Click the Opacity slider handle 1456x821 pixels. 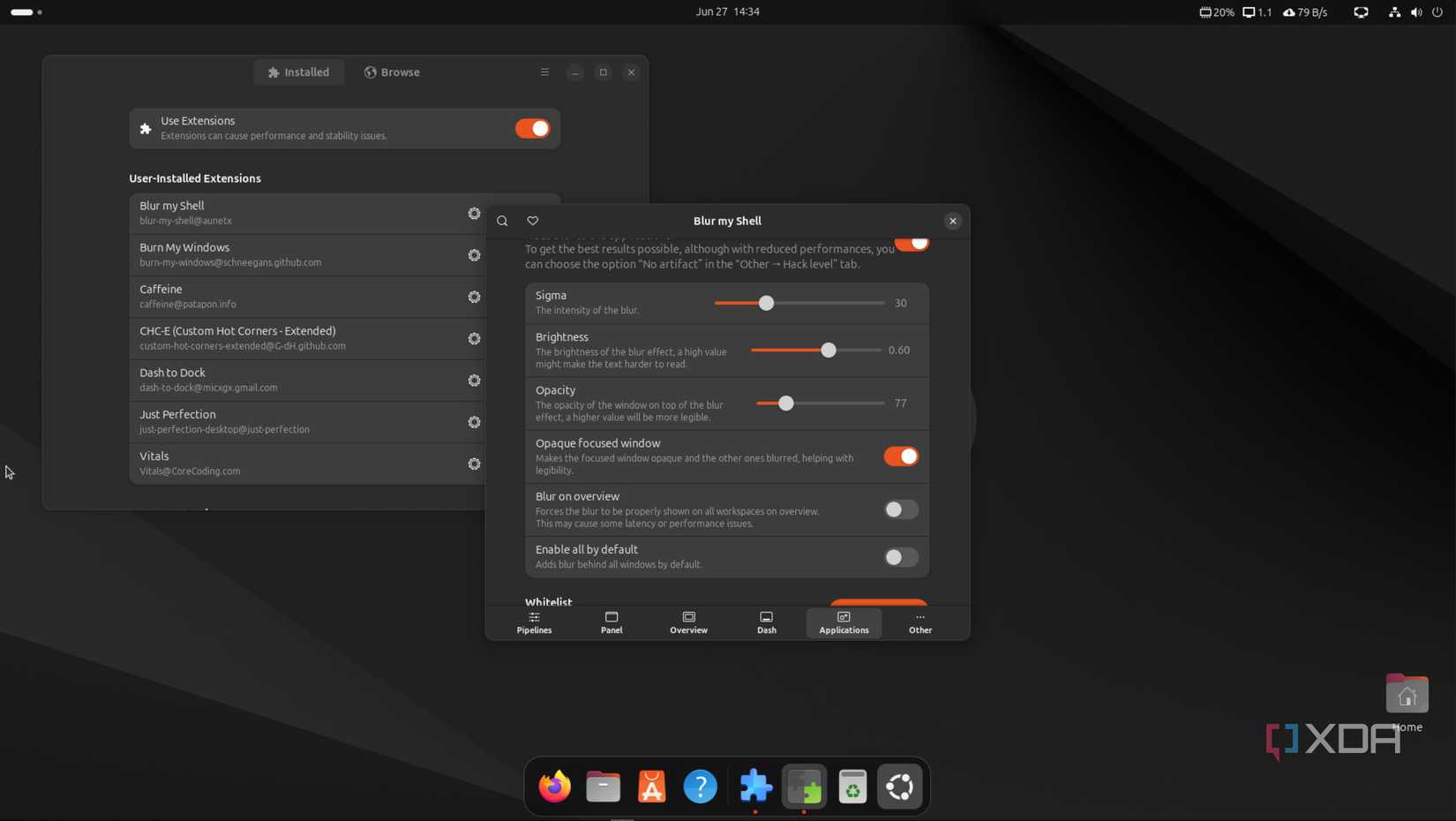point(785,403)
